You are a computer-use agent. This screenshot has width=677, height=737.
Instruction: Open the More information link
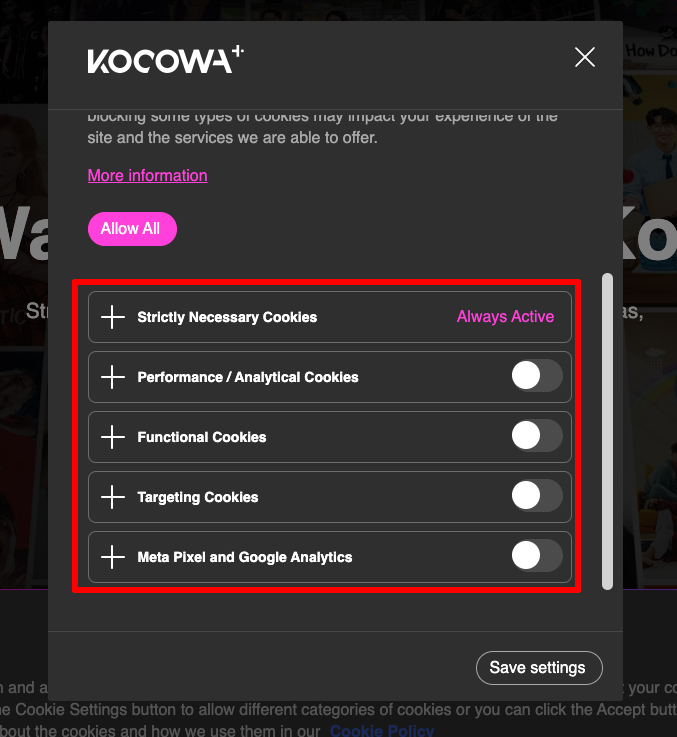(x=148, y=175)
